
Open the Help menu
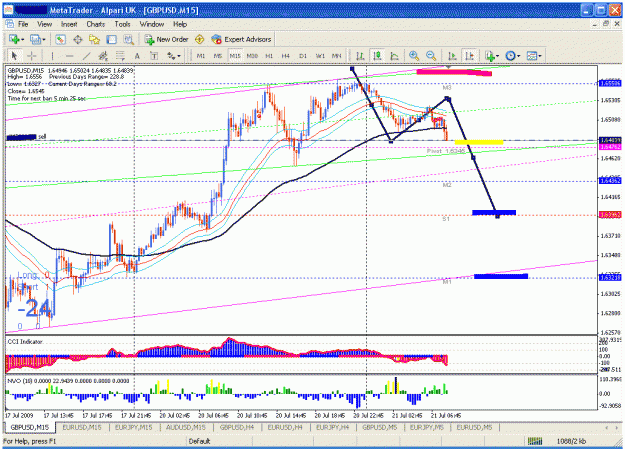coord(180,24)
